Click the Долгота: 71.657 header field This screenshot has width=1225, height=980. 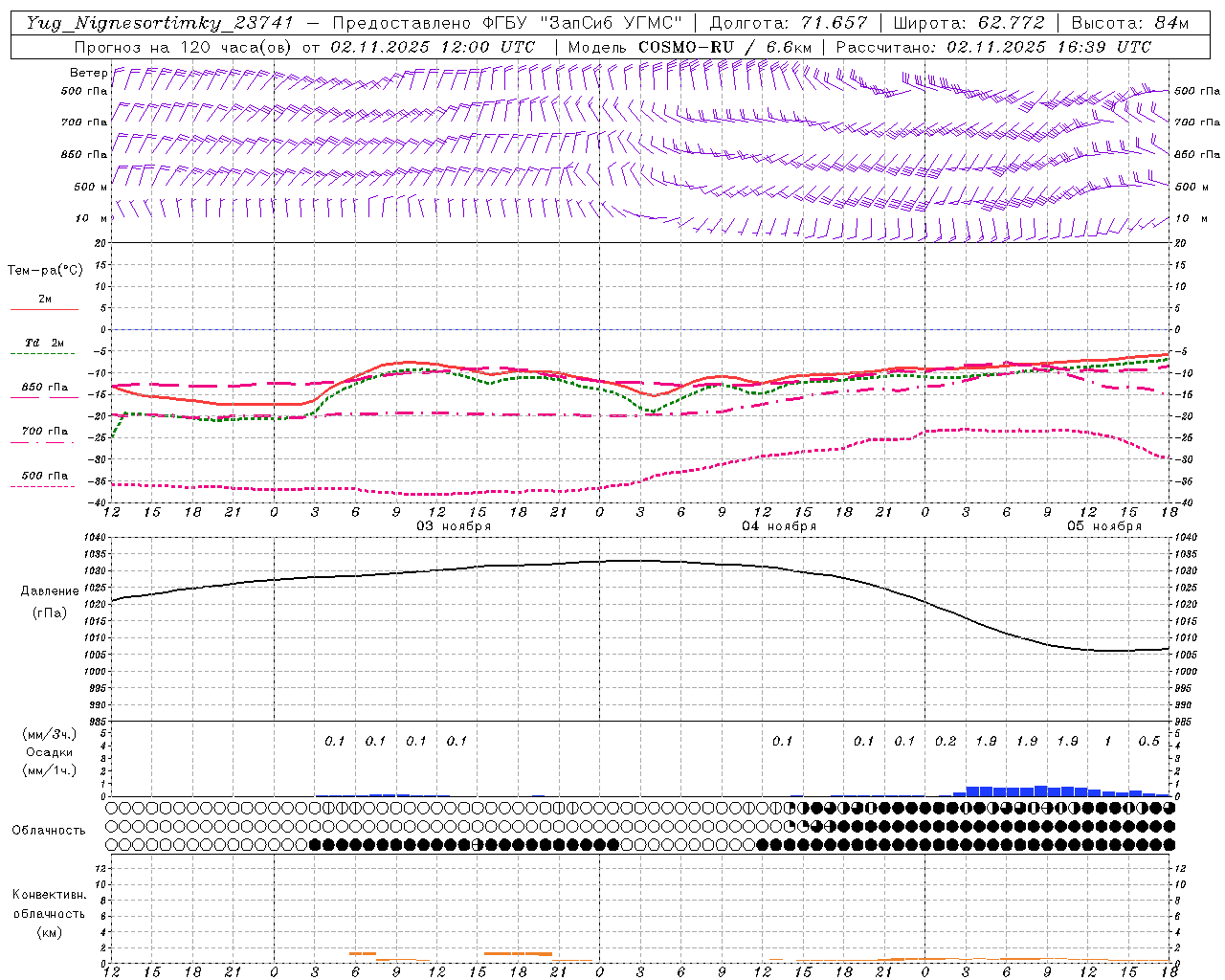[x=789, y=23]
